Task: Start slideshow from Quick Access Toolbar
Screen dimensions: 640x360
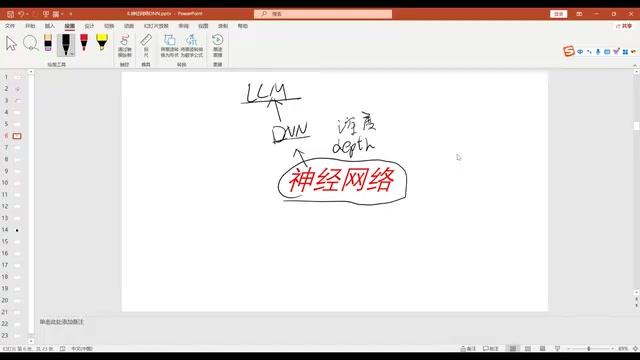Action: tap(46, 14)
